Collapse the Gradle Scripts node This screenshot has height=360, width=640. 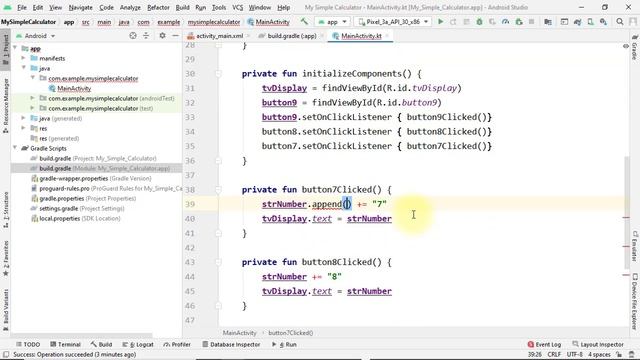(15, 148)
